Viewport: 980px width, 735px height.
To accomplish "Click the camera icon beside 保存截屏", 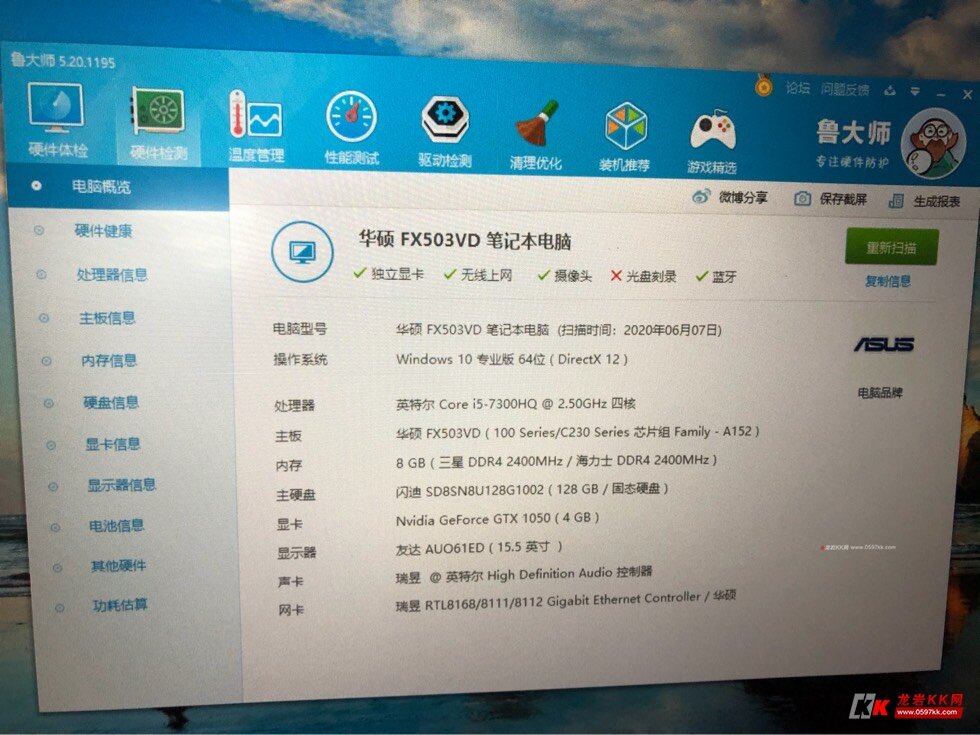I will pos(802,199).
